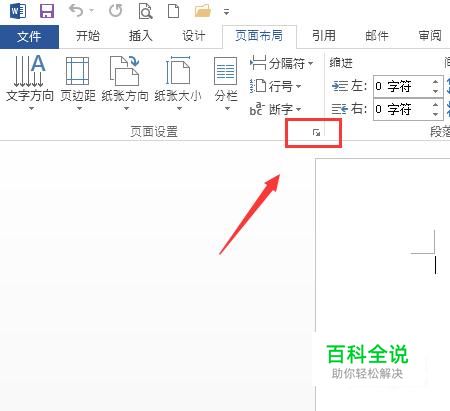The height and width of the screenshot is (411, 450).
Task: Click the right indent icon beside 右
Action: 340,109
